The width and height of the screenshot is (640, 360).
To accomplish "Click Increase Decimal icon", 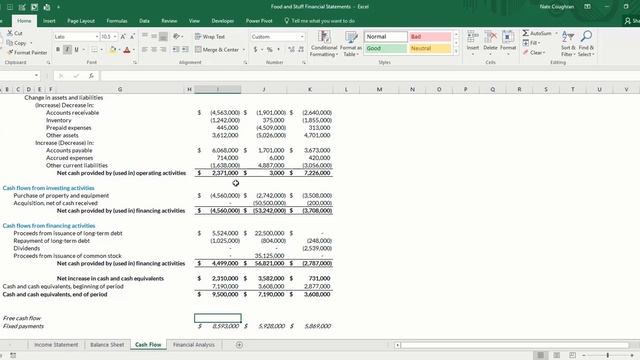I will 291,50.
